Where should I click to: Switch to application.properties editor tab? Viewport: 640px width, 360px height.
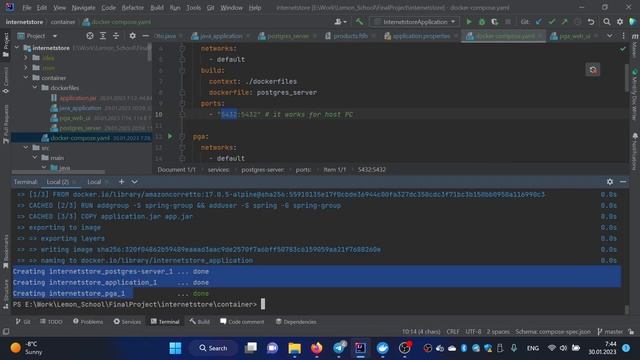tap(420, 36)
